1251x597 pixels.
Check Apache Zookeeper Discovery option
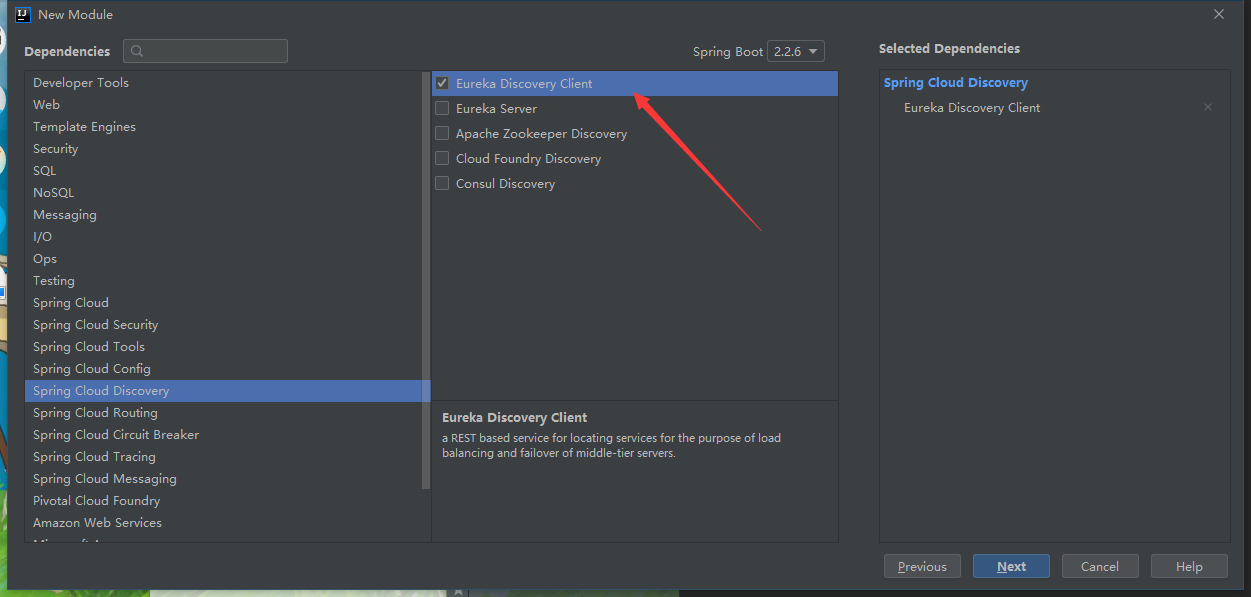(442, 134)
